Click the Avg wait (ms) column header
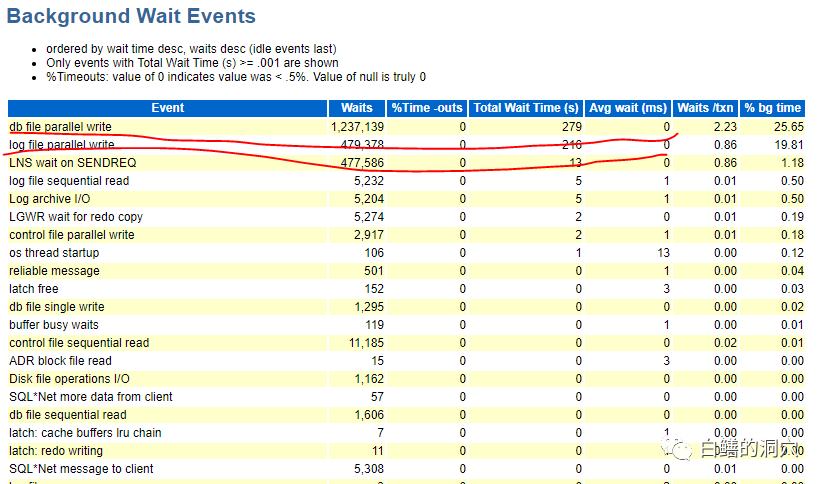This screenshot has width=825, height=484. [627, 108]
